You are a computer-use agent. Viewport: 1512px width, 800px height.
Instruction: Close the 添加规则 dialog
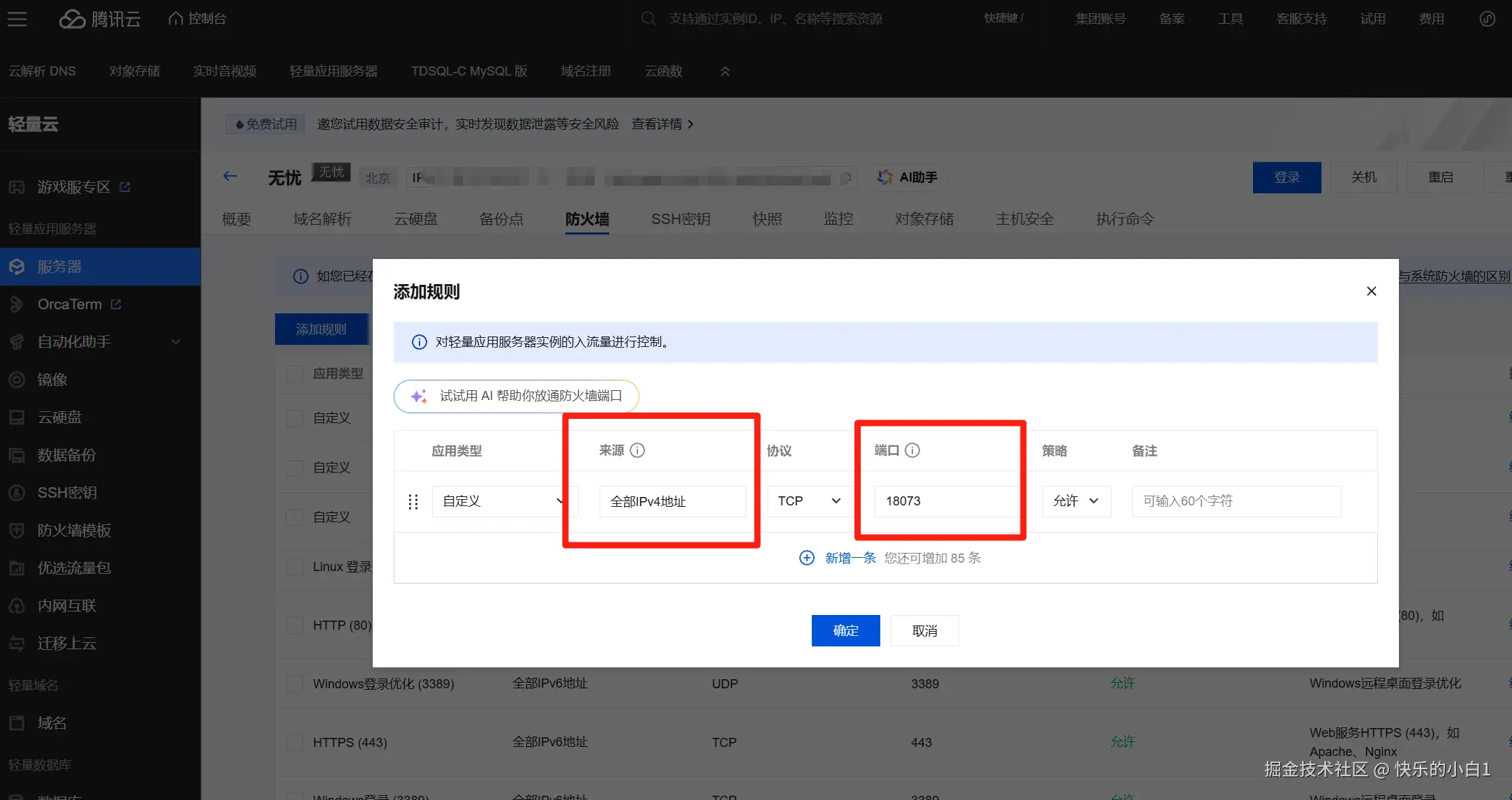1371,291
